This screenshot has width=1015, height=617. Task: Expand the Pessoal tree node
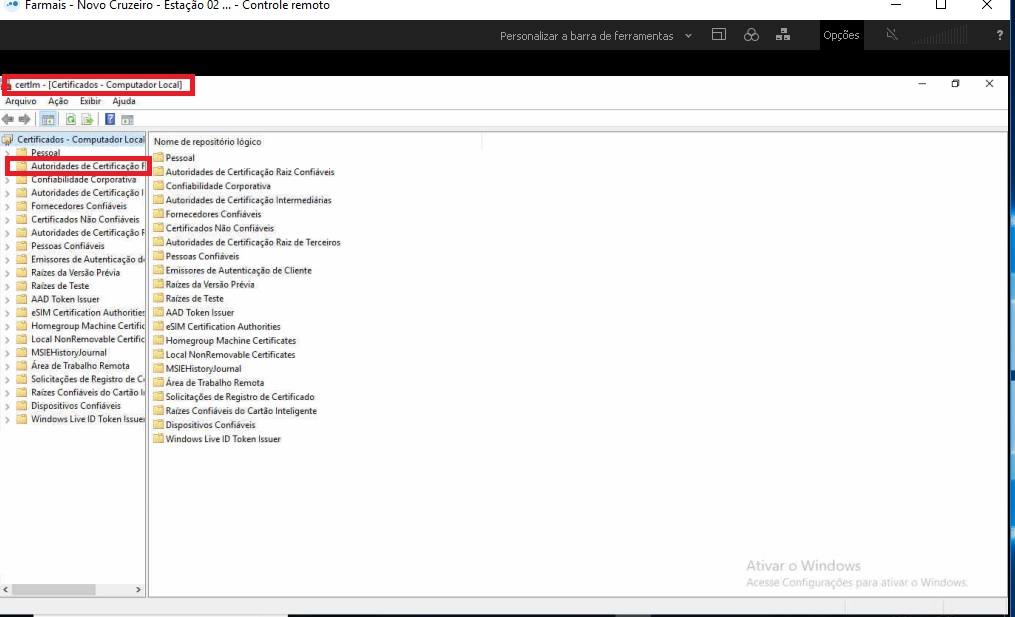pos(8,153)
